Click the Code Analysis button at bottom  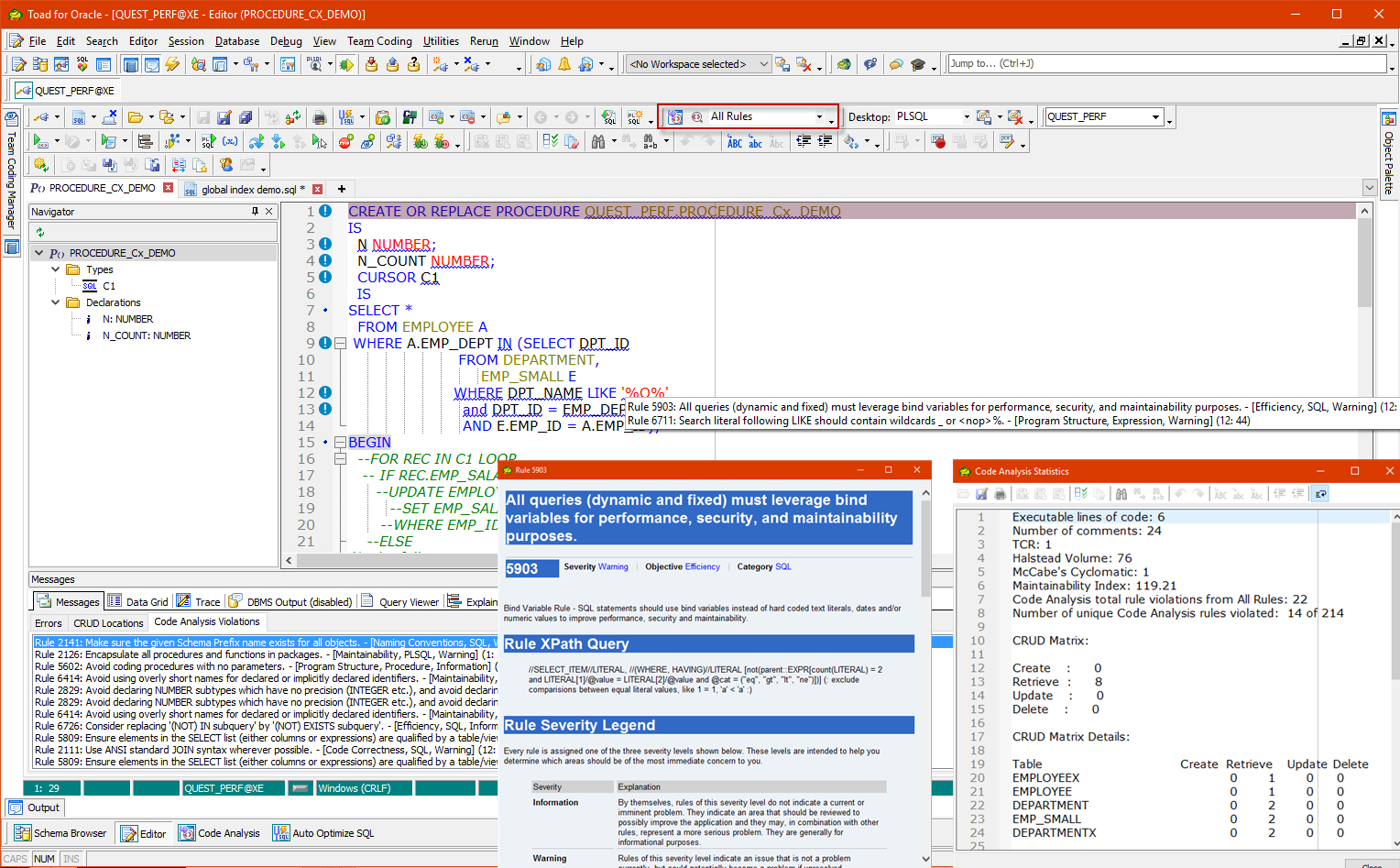(x=220, y=833)
